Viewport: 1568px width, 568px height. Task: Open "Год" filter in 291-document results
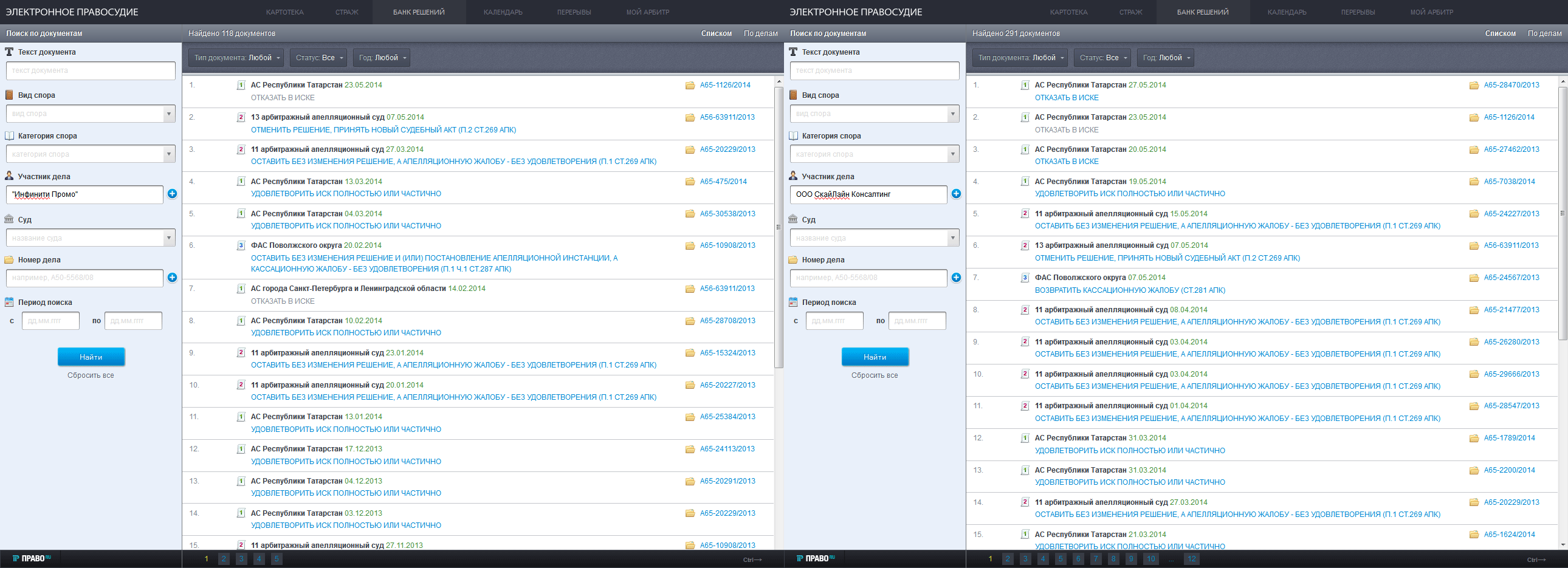click(1166, 58)
